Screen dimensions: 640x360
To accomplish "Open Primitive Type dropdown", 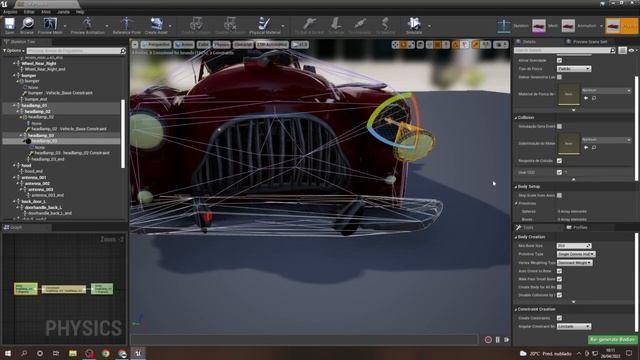I will click(x=576, y=254).
